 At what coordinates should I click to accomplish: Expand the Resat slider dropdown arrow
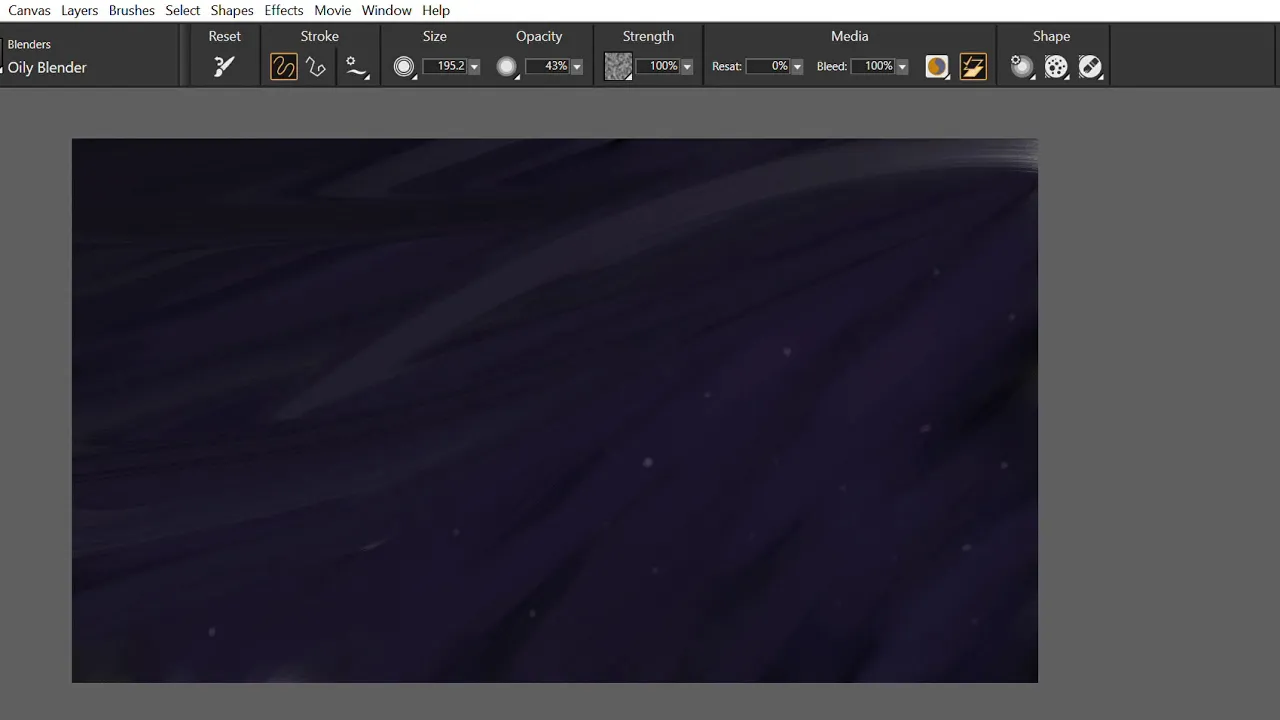pyautogui.click(x=797, y=67)
